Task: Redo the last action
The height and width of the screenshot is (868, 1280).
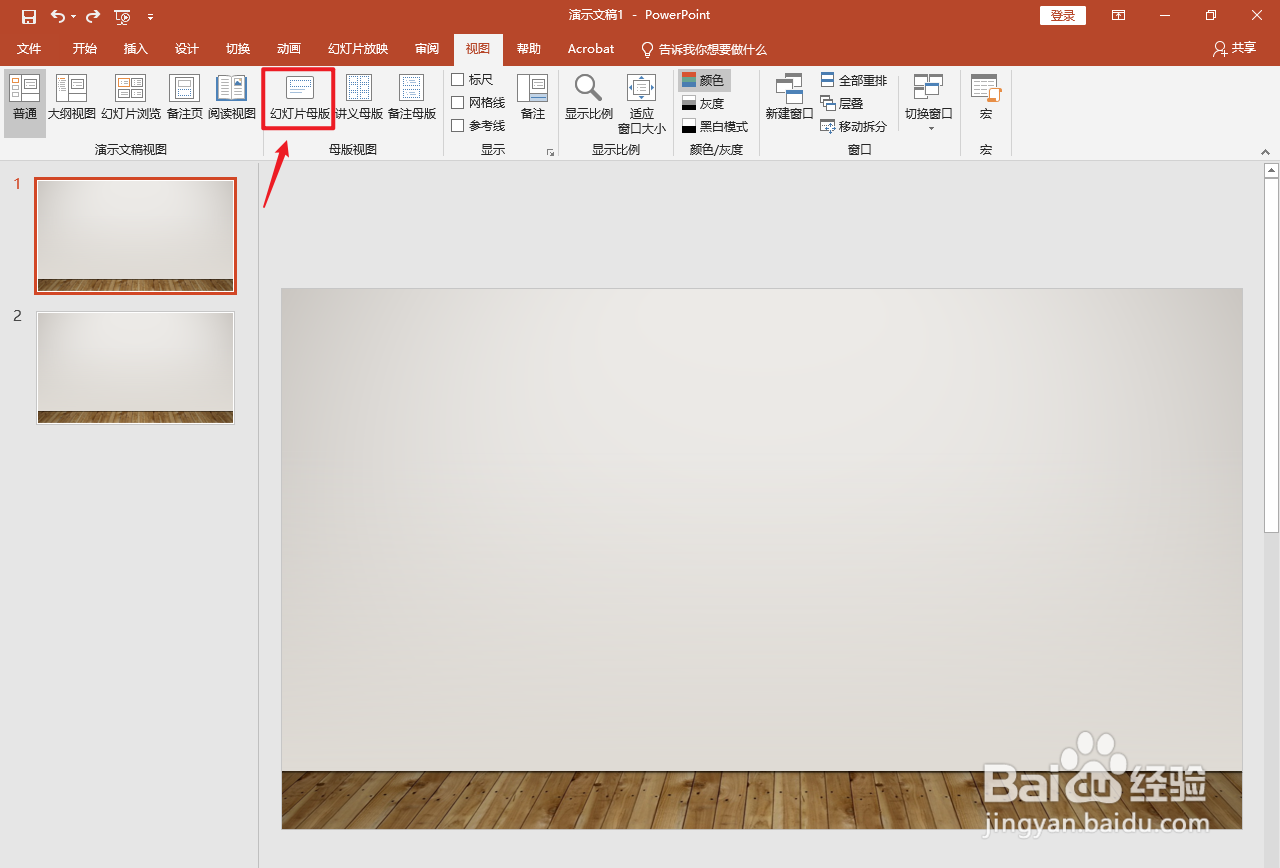Action: pos(93,16)
